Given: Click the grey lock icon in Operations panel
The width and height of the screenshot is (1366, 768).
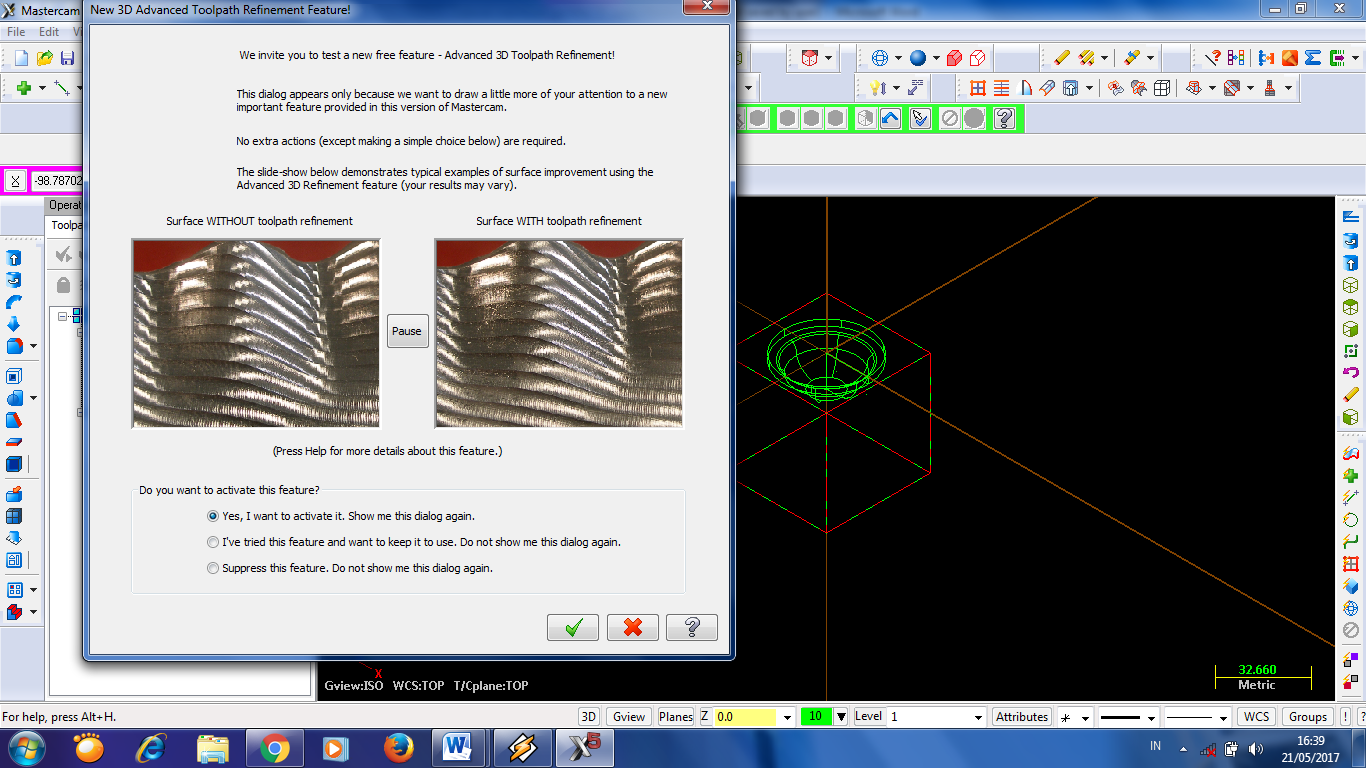Looking at the screenshot, I should (63, 285).
